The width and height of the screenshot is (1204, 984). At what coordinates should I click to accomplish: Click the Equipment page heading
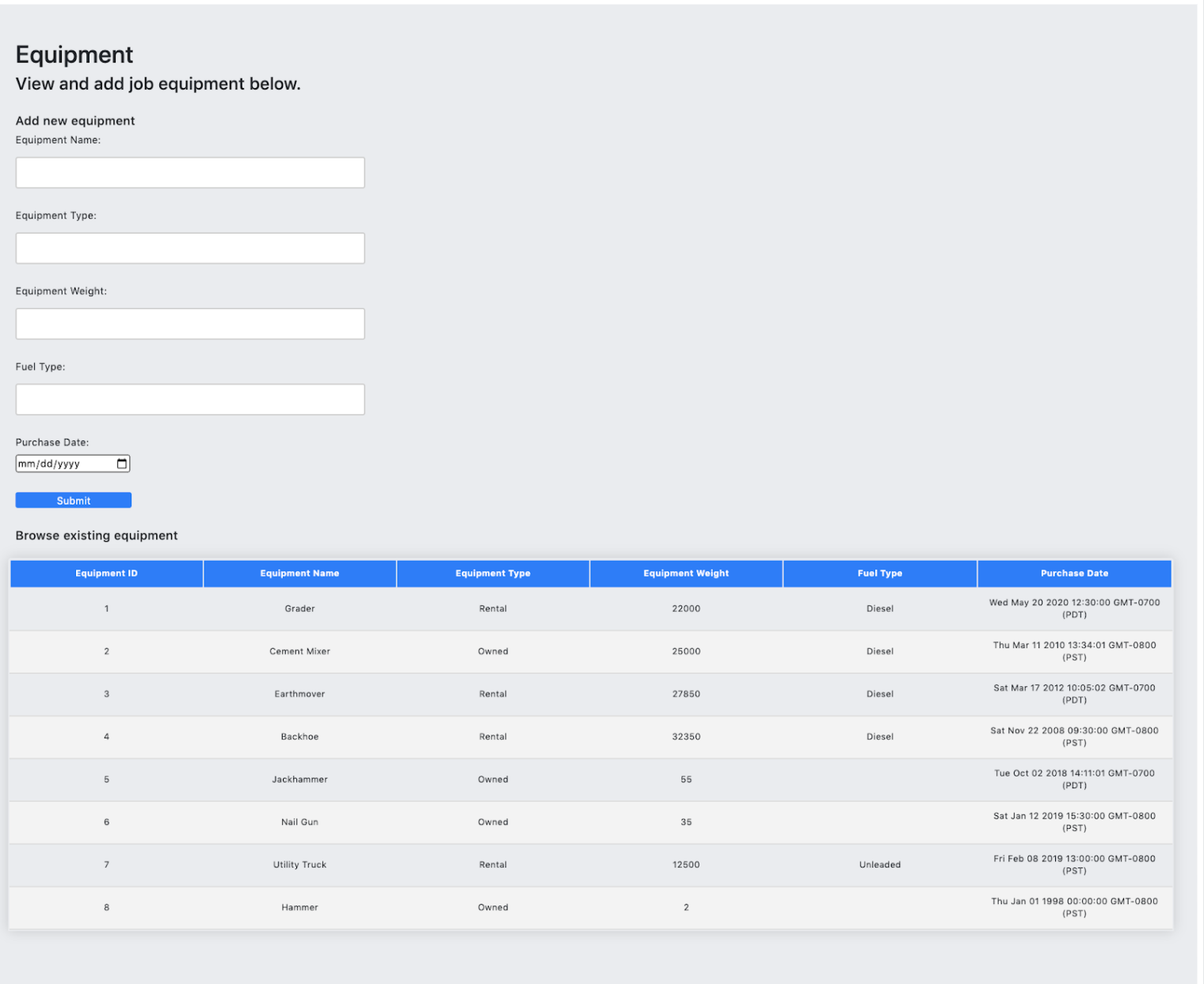click(x=74, y=55)
